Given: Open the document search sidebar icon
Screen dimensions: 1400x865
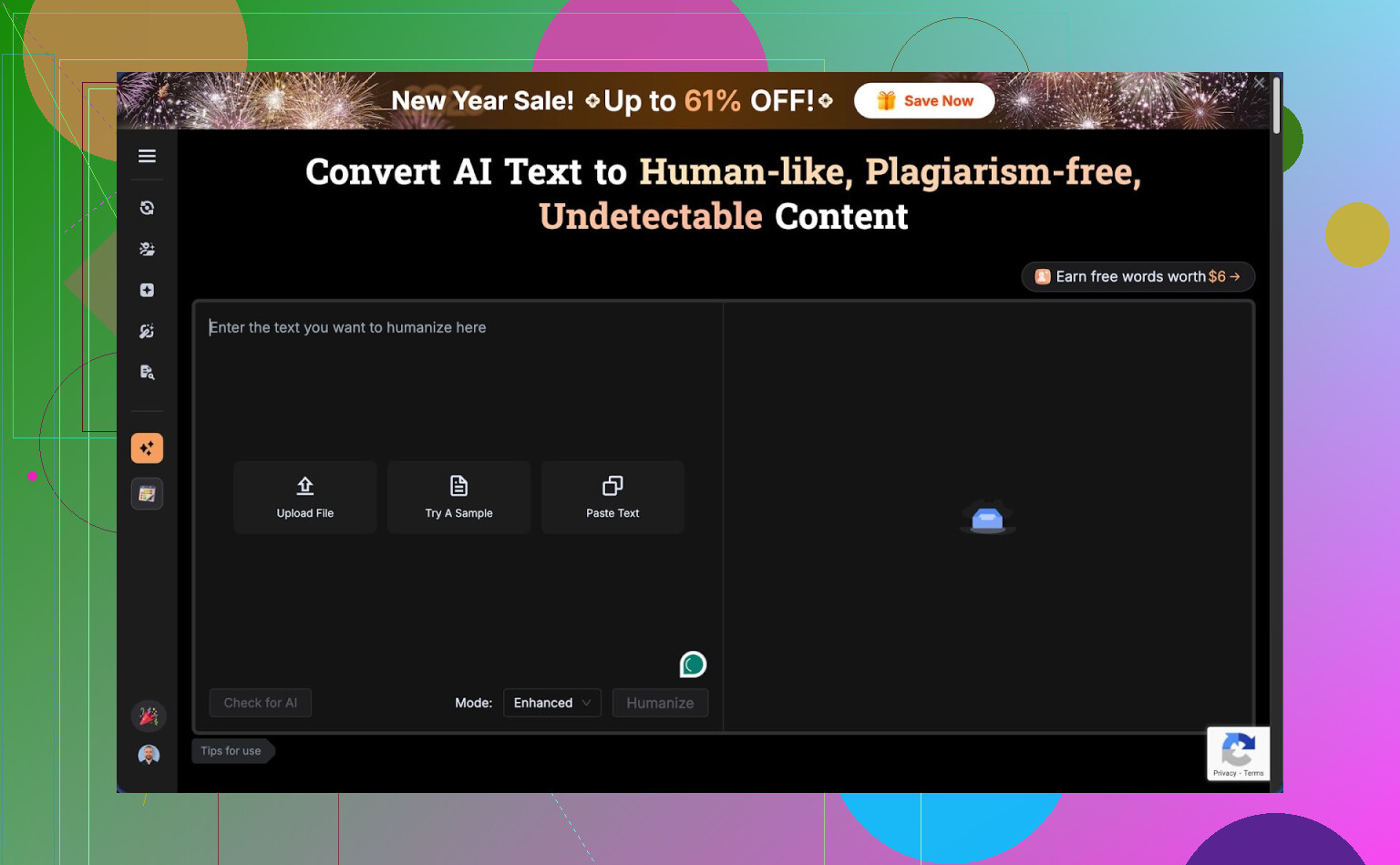Looking at the screenshot, I should [147, 372].
